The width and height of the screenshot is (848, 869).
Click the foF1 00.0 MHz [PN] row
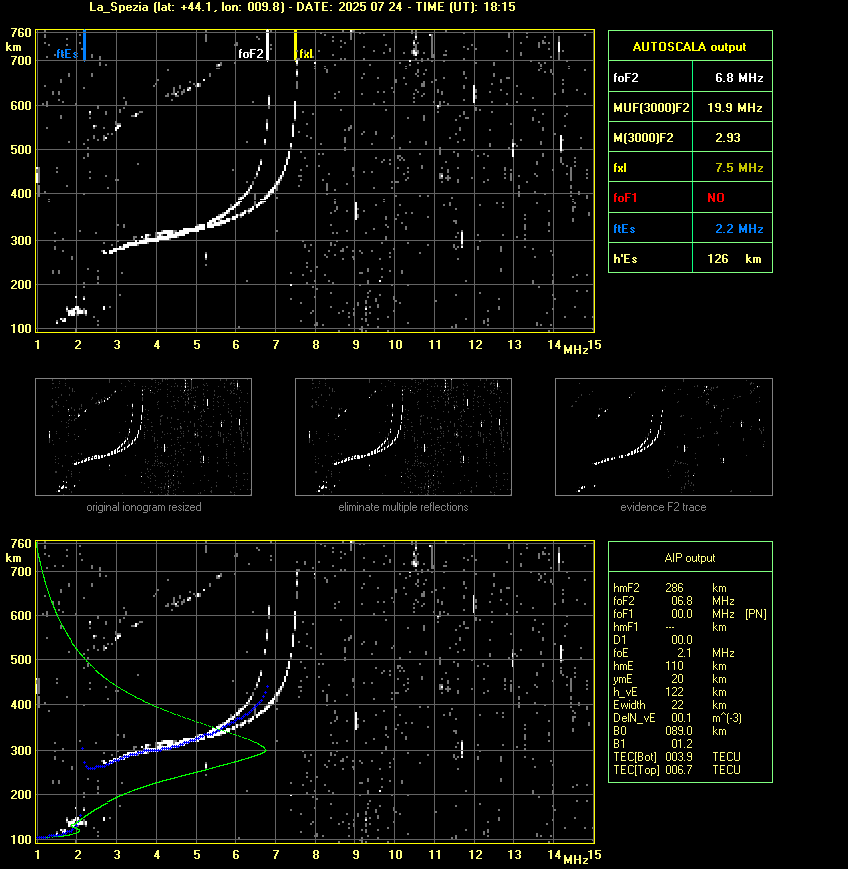point(690,614)
